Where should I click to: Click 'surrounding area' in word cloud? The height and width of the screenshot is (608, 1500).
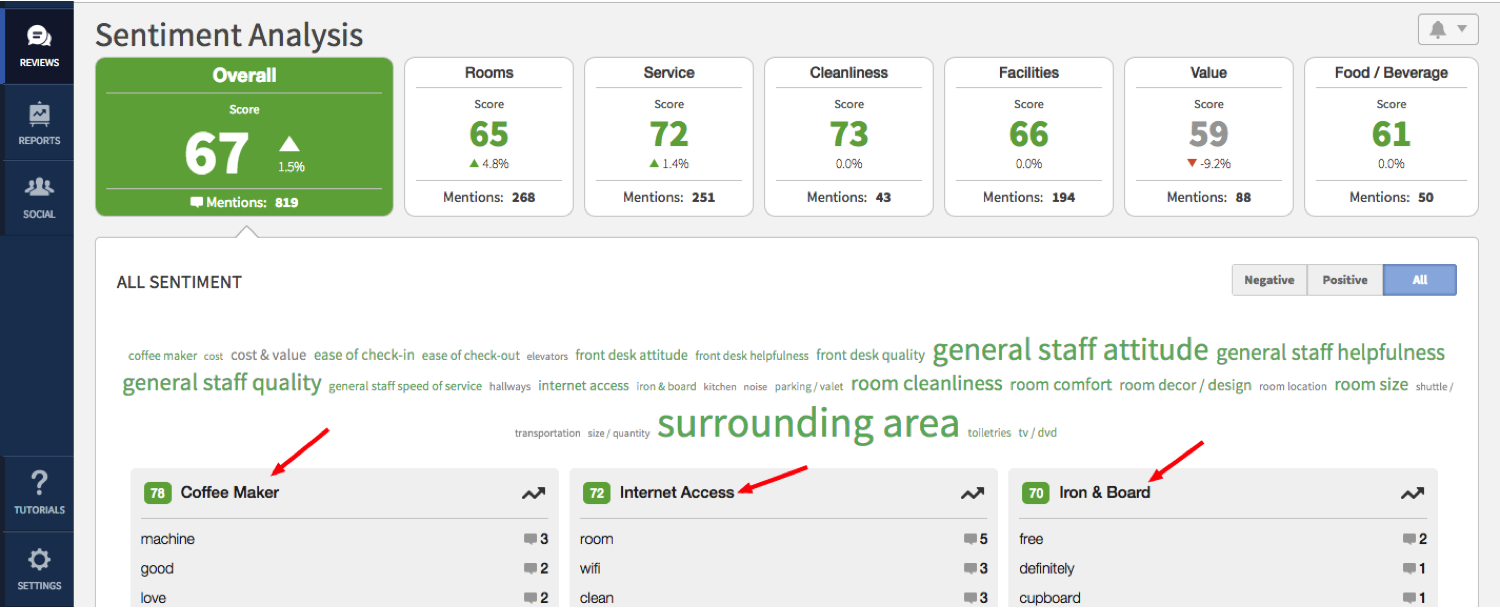click(808, 424)
